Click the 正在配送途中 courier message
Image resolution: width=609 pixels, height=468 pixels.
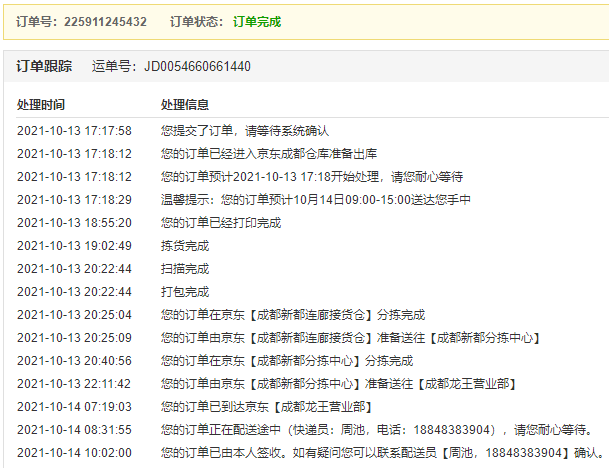377,430
